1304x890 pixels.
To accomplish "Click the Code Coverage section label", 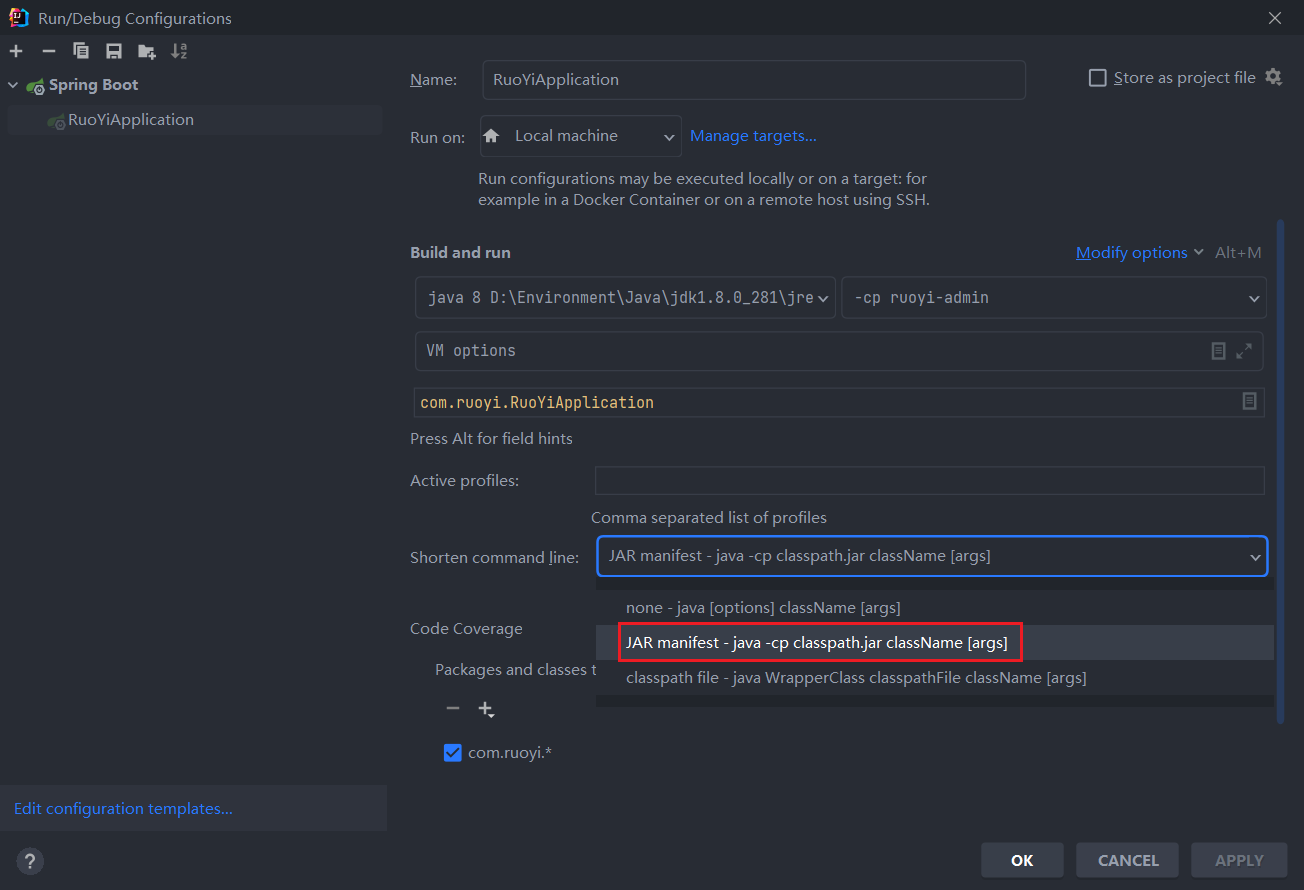I will coord(466,629).
